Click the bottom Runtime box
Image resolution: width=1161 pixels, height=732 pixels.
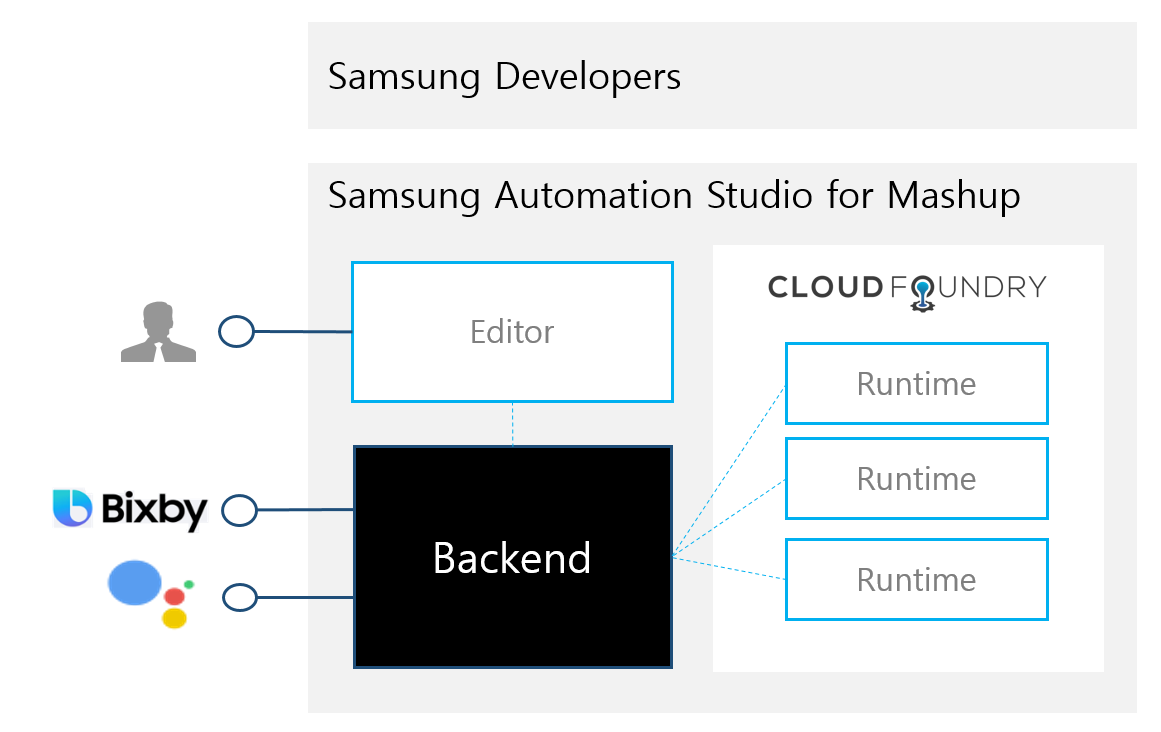pos(917,580)
